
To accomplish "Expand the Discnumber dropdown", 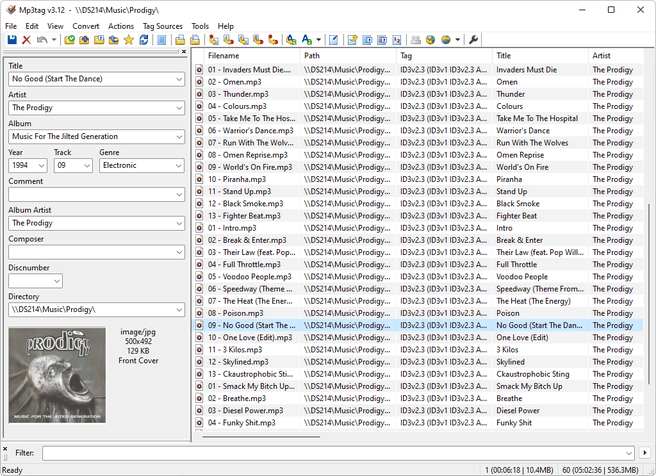I will pyautogui.click(x=57, y=281).
